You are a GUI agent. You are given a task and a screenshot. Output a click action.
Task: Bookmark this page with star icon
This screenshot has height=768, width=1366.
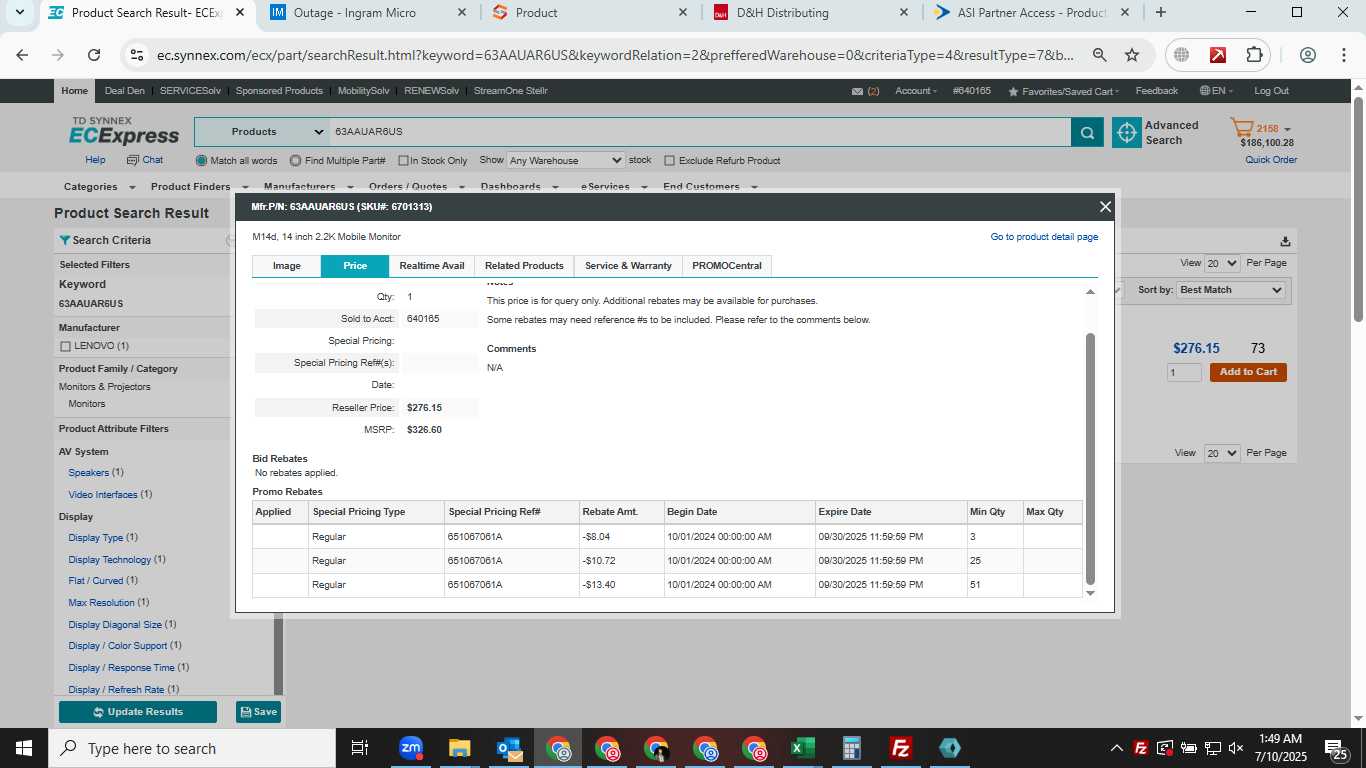tap(1132, 55)
